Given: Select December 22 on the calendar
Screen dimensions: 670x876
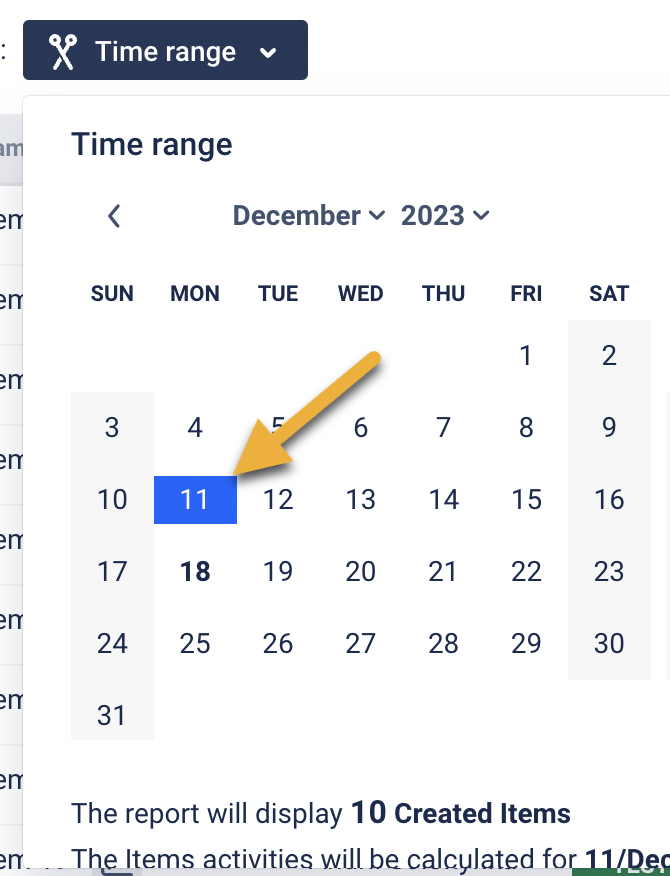Looking at the screenshot, I should (526, 571).
